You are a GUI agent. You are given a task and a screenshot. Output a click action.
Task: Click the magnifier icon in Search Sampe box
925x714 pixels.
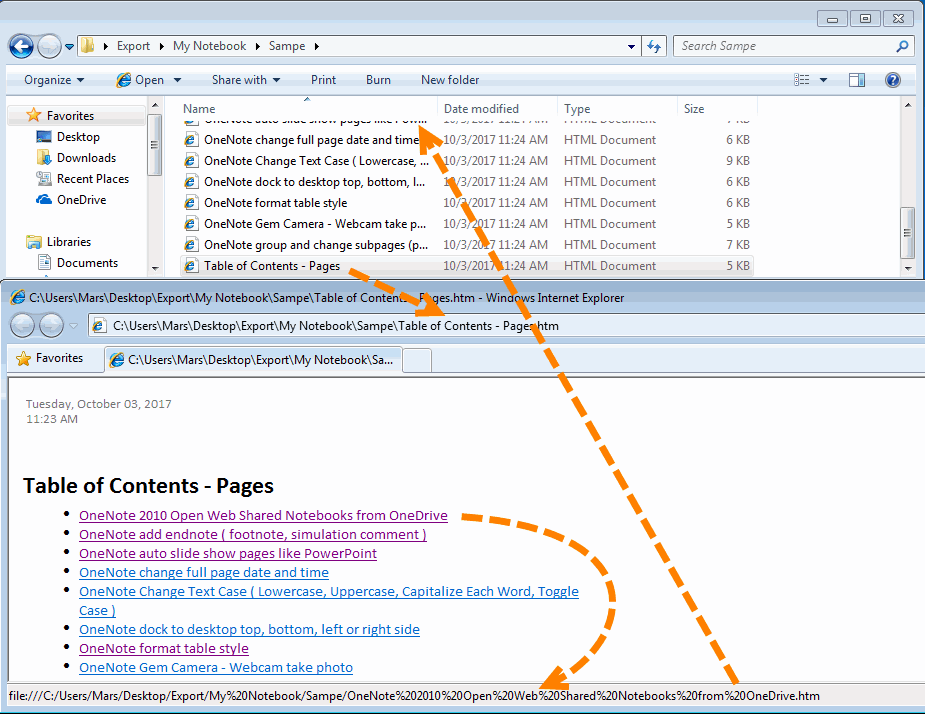click(x=902, y=46)
